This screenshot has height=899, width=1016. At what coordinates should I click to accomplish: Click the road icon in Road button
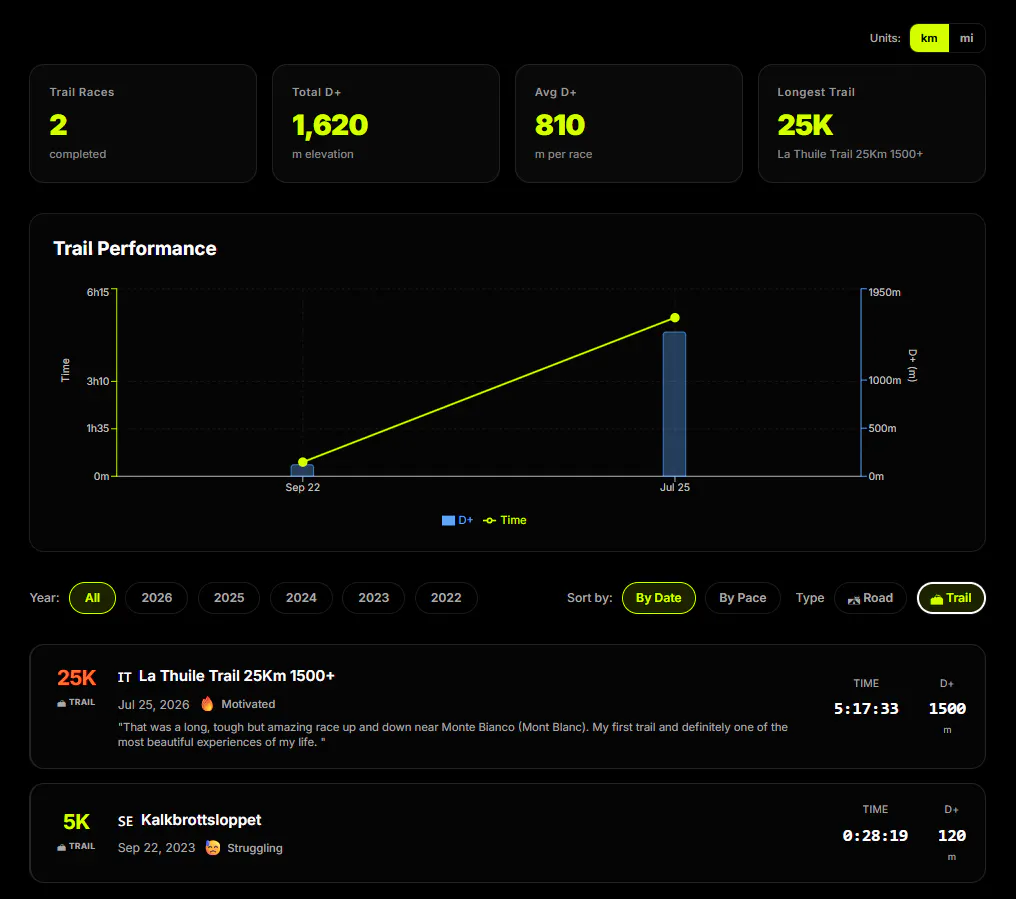click(x=853, y=600)
